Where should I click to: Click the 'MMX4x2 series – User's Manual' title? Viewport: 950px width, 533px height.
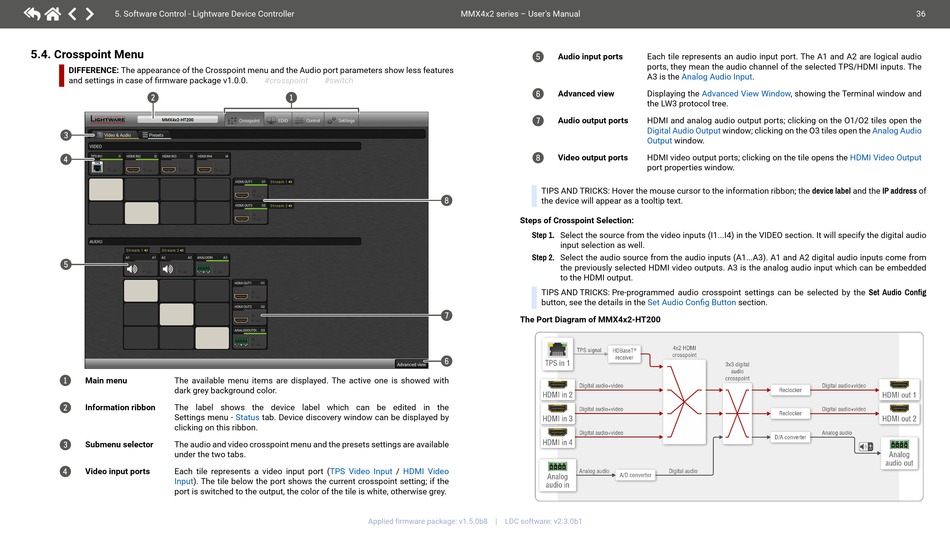tap(520, 13)
